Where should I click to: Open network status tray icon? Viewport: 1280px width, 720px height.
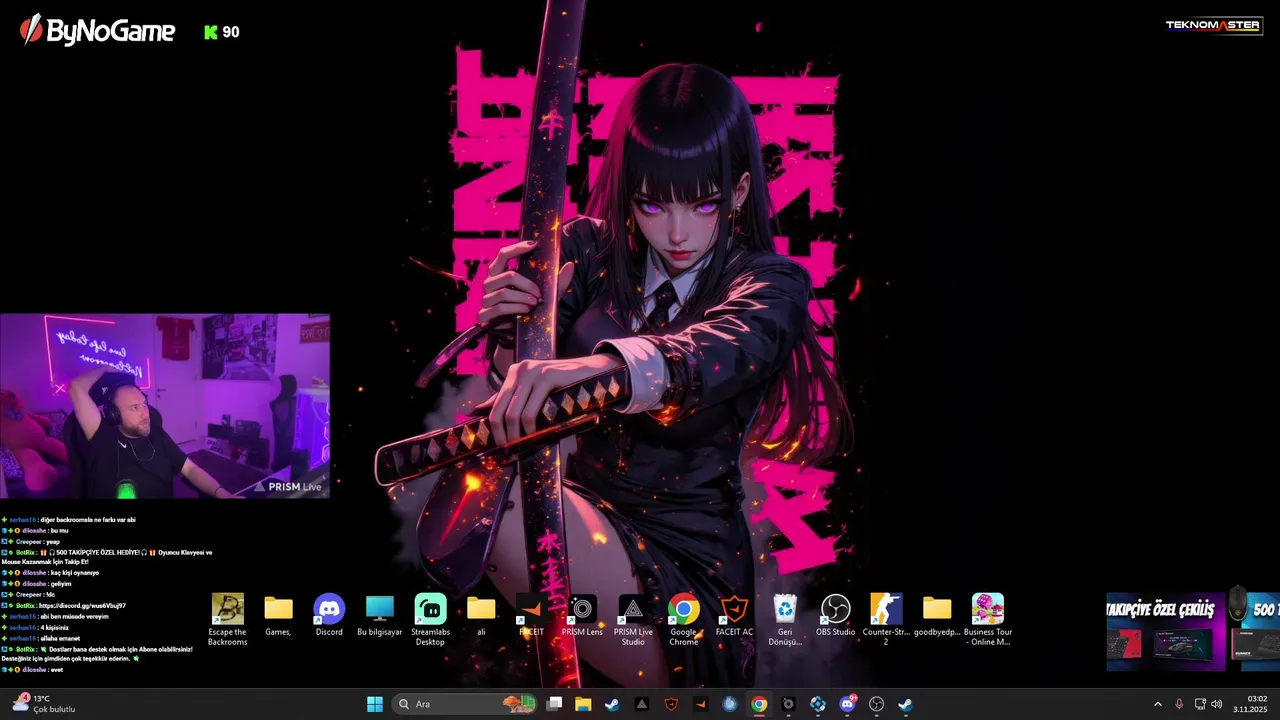coord(1200,704)
